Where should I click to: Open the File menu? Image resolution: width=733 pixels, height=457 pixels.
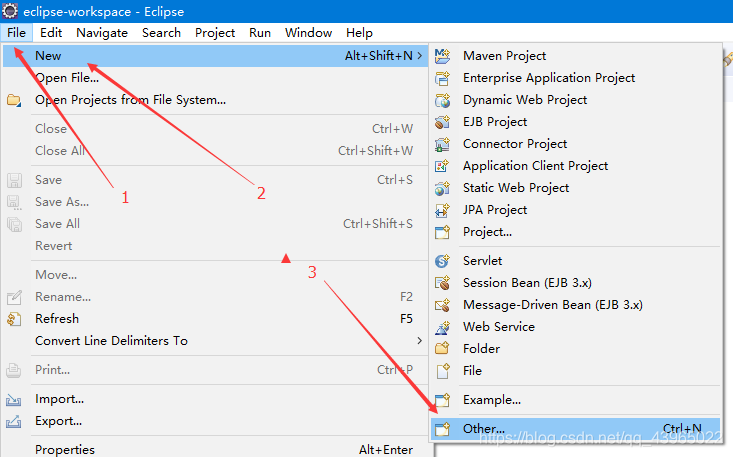16,33
